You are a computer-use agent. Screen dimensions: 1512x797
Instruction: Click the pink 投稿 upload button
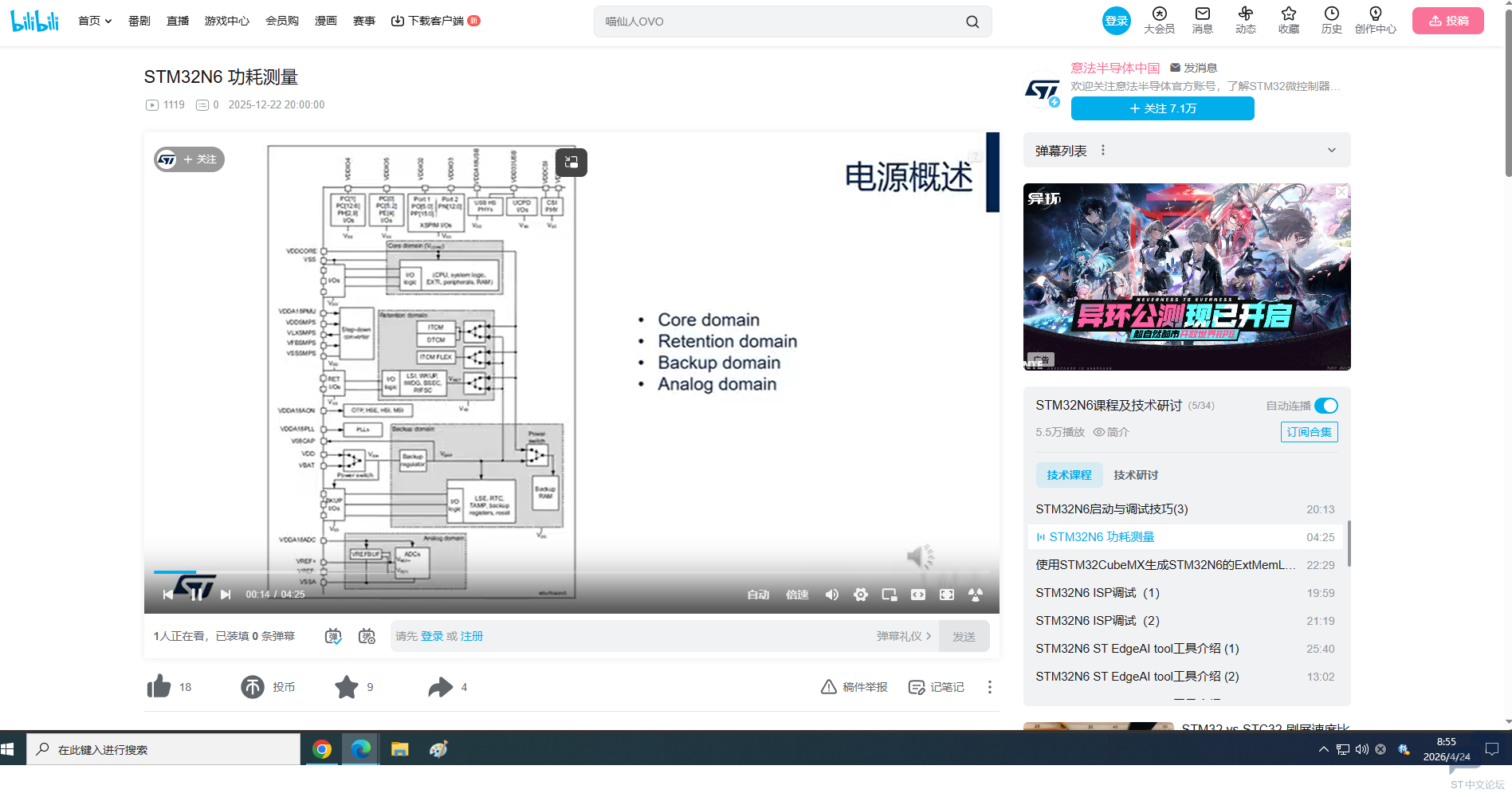tap(1448, 21)
